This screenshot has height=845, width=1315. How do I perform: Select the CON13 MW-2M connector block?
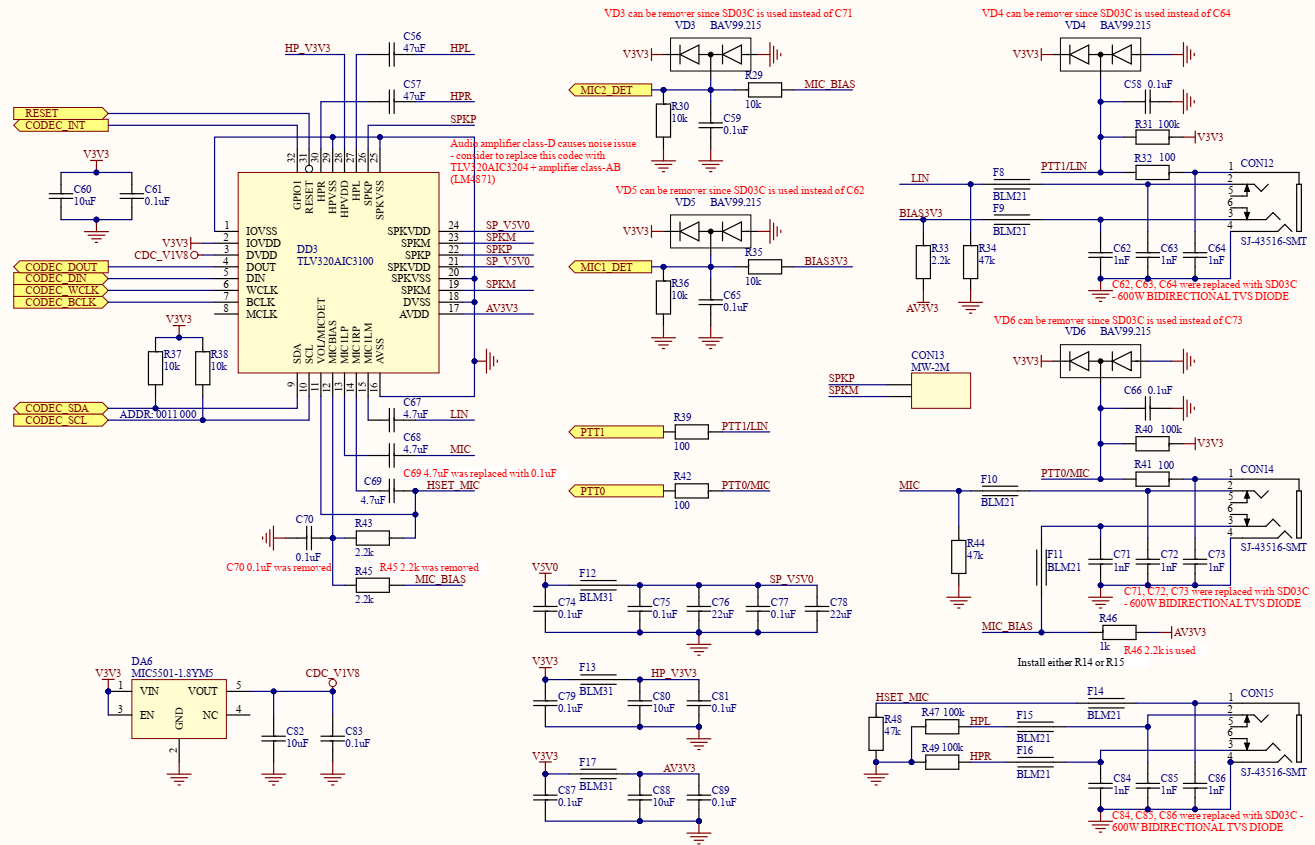[940, 390]
